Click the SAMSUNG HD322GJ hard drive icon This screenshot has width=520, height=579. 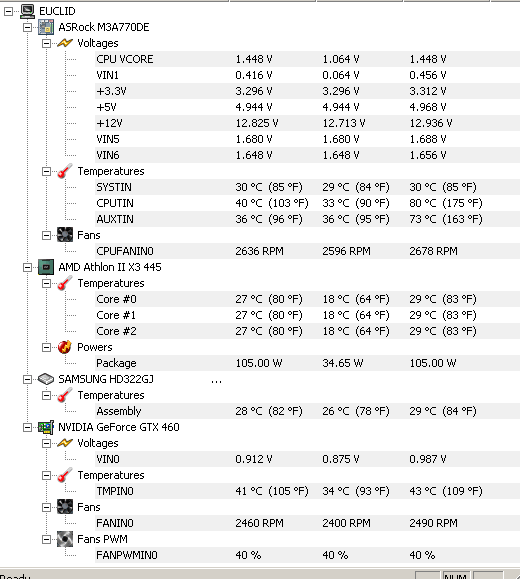pyautogui.click(x=46, y=379)
